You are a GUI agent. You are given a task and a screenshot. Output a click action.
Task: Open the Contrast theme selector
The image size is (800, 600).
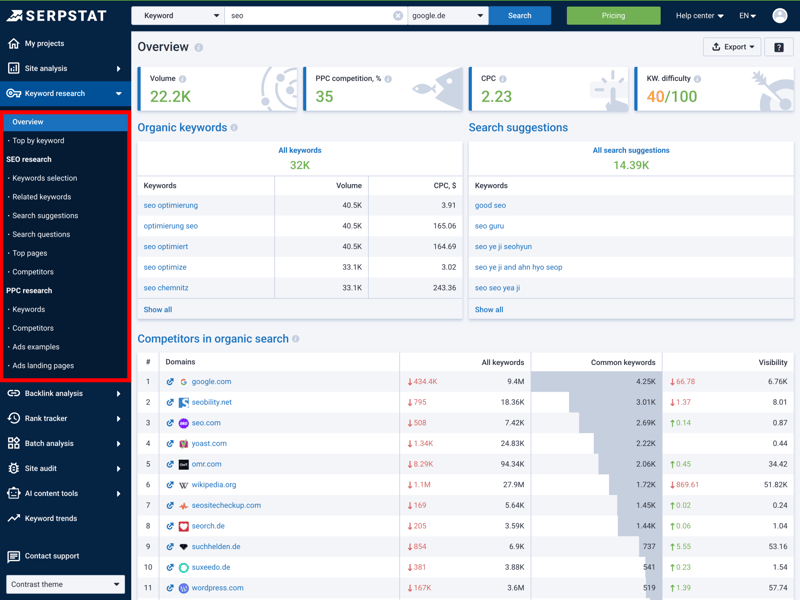coord(65,584)
